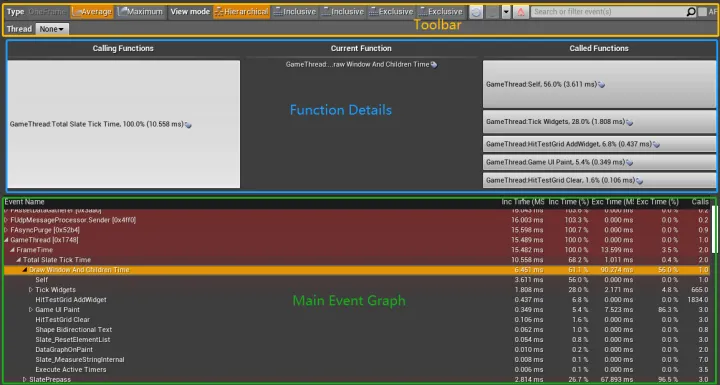Click the round blue history icon in toolbar
720x385 pixels.
[x=476, y=12]
